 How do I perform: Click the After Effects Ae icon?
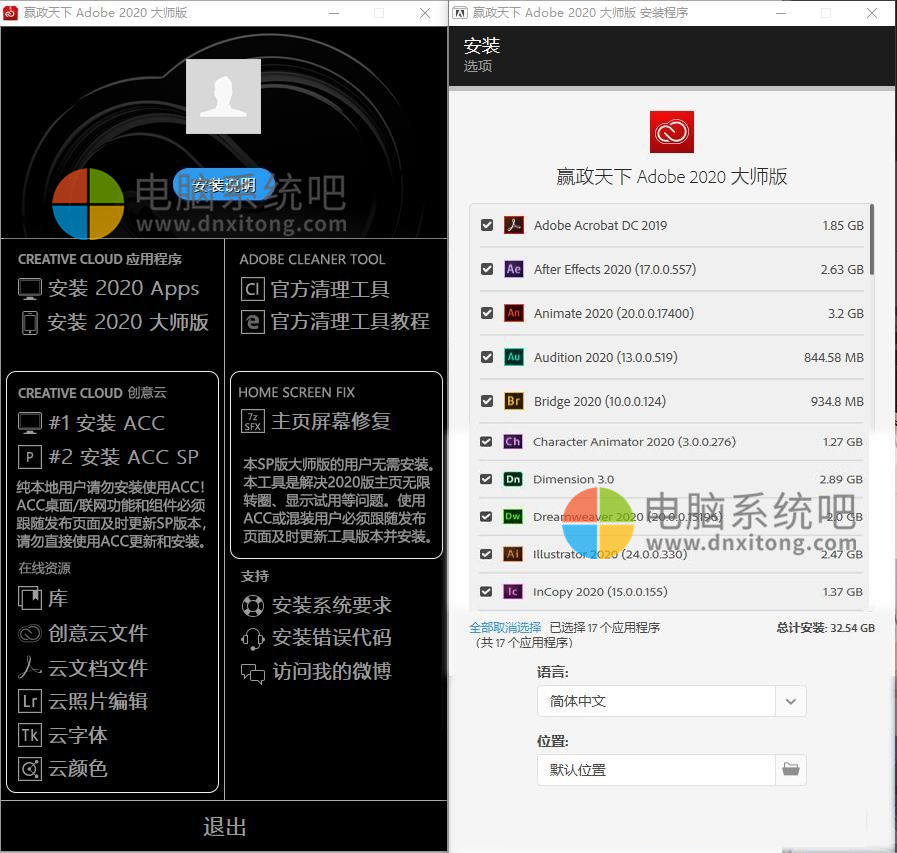(513, 269)
